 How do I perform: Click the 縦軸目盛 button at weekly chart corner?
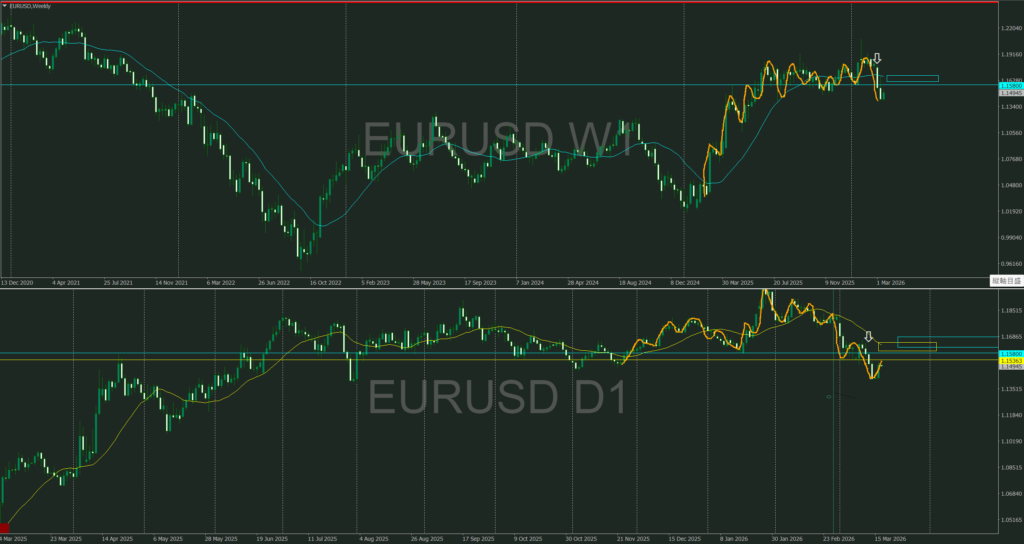(1006, 280)
